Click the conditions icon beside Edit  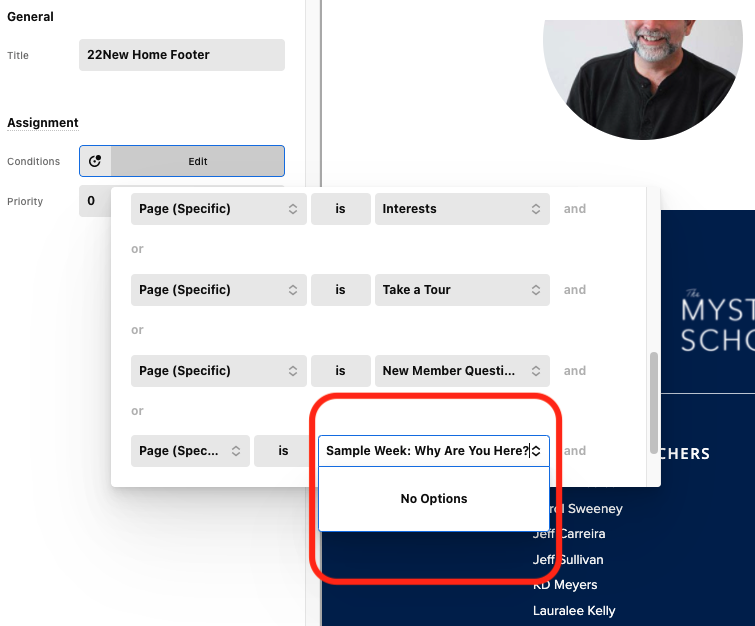point(95,161)
